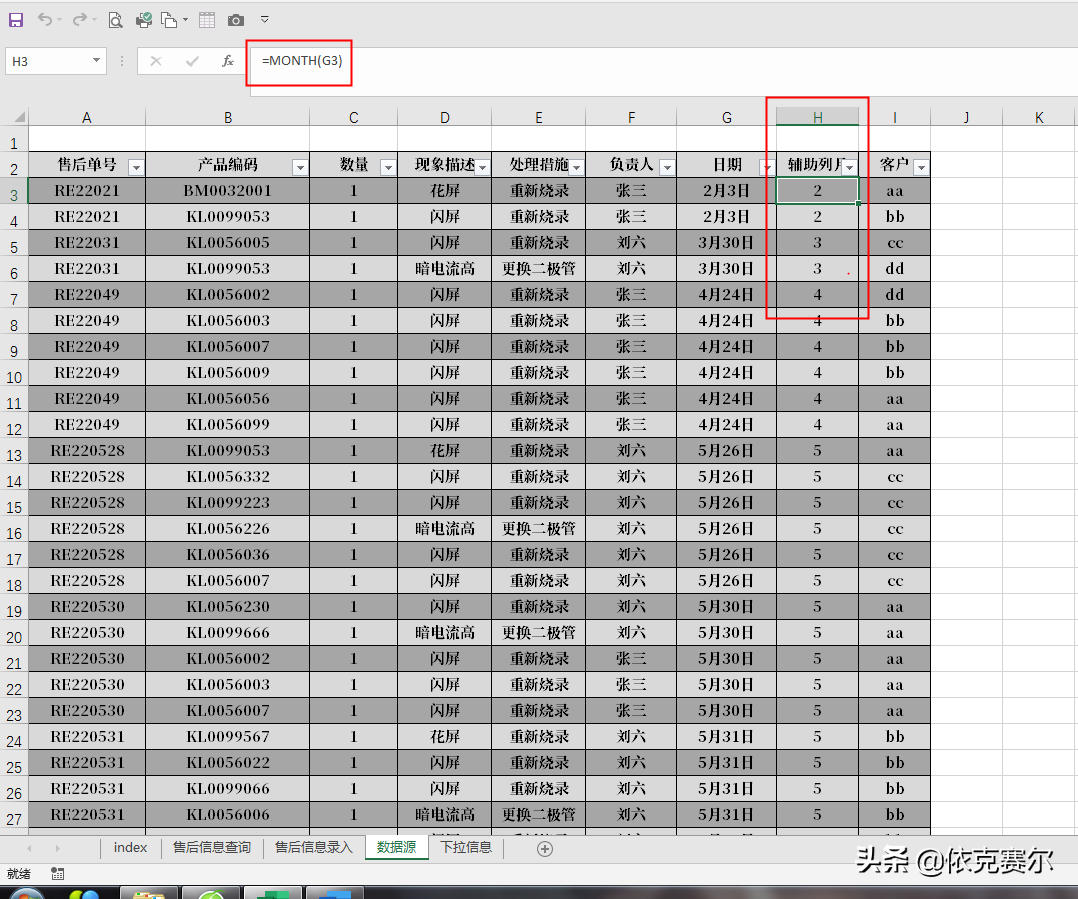Click 更换二极管 cell in row 16
This screenshot has width=1078, height=899.
538,529
